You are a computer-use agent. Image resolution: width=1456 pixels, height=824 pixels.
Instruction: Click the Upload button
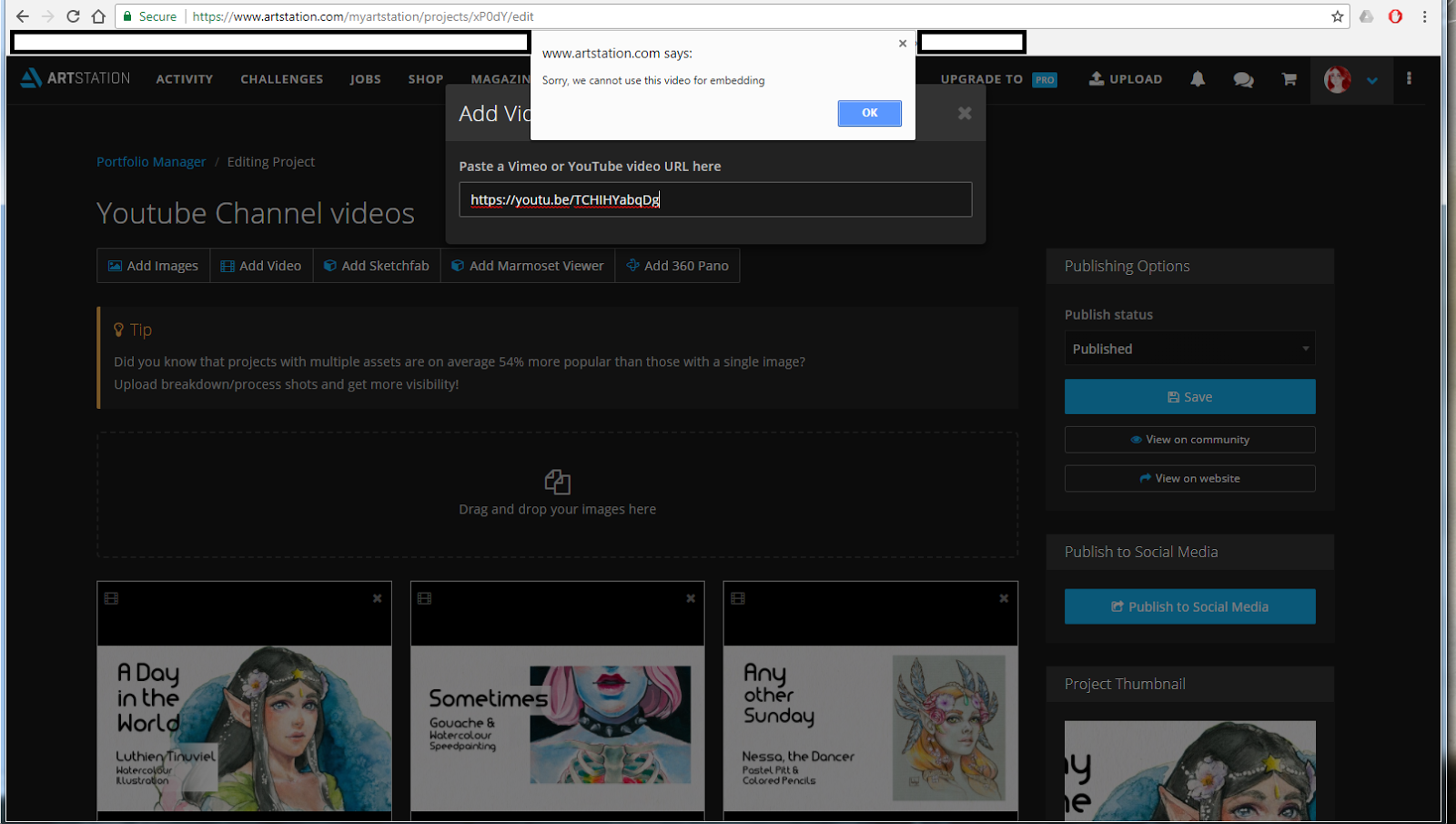(1126, 79)
